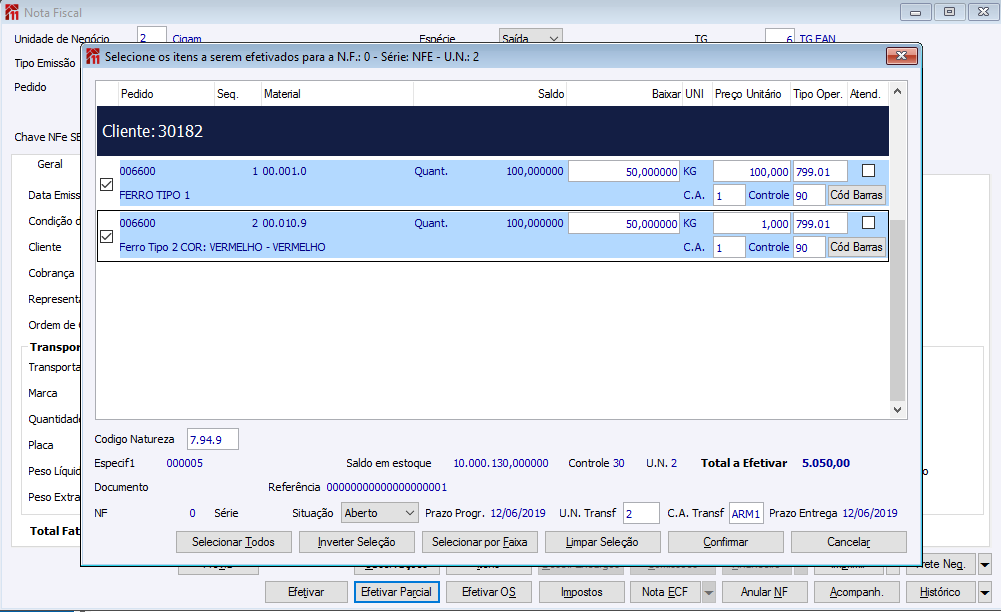This screenshot has height=612, width=1001.
Task: Click Efetivar OS in Nota Fiscal window
Action: [x=489, y=592]
